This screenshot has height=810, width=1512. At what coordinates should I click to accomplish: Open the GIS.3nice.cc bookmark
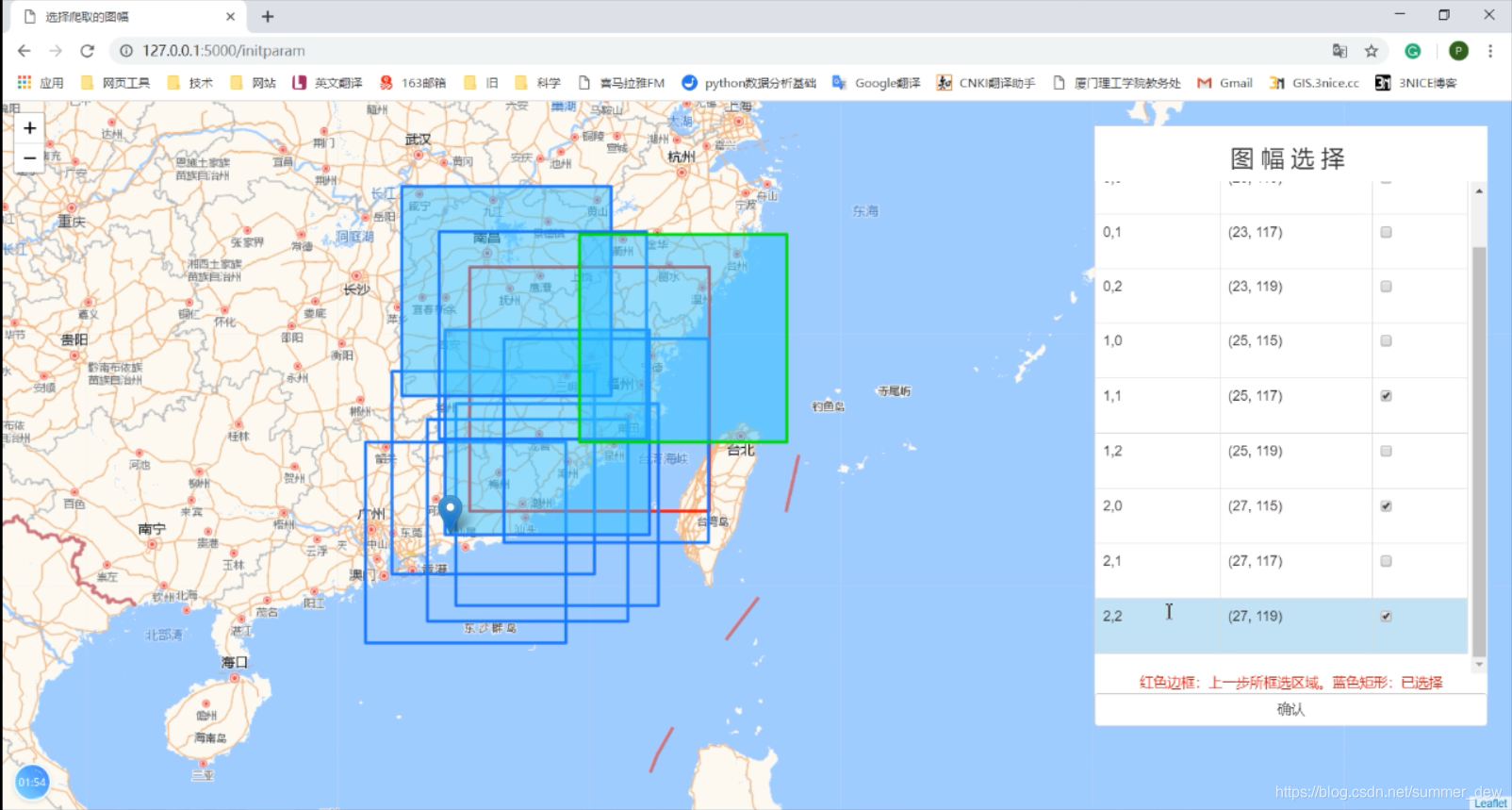click(1314, 83)
